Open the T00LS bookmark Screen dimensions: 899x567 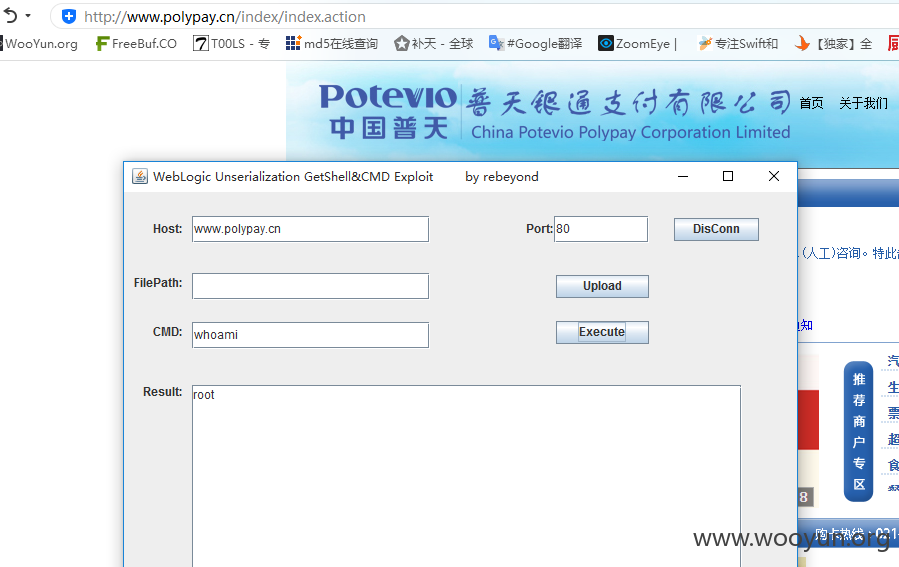[x=232, y=44]
